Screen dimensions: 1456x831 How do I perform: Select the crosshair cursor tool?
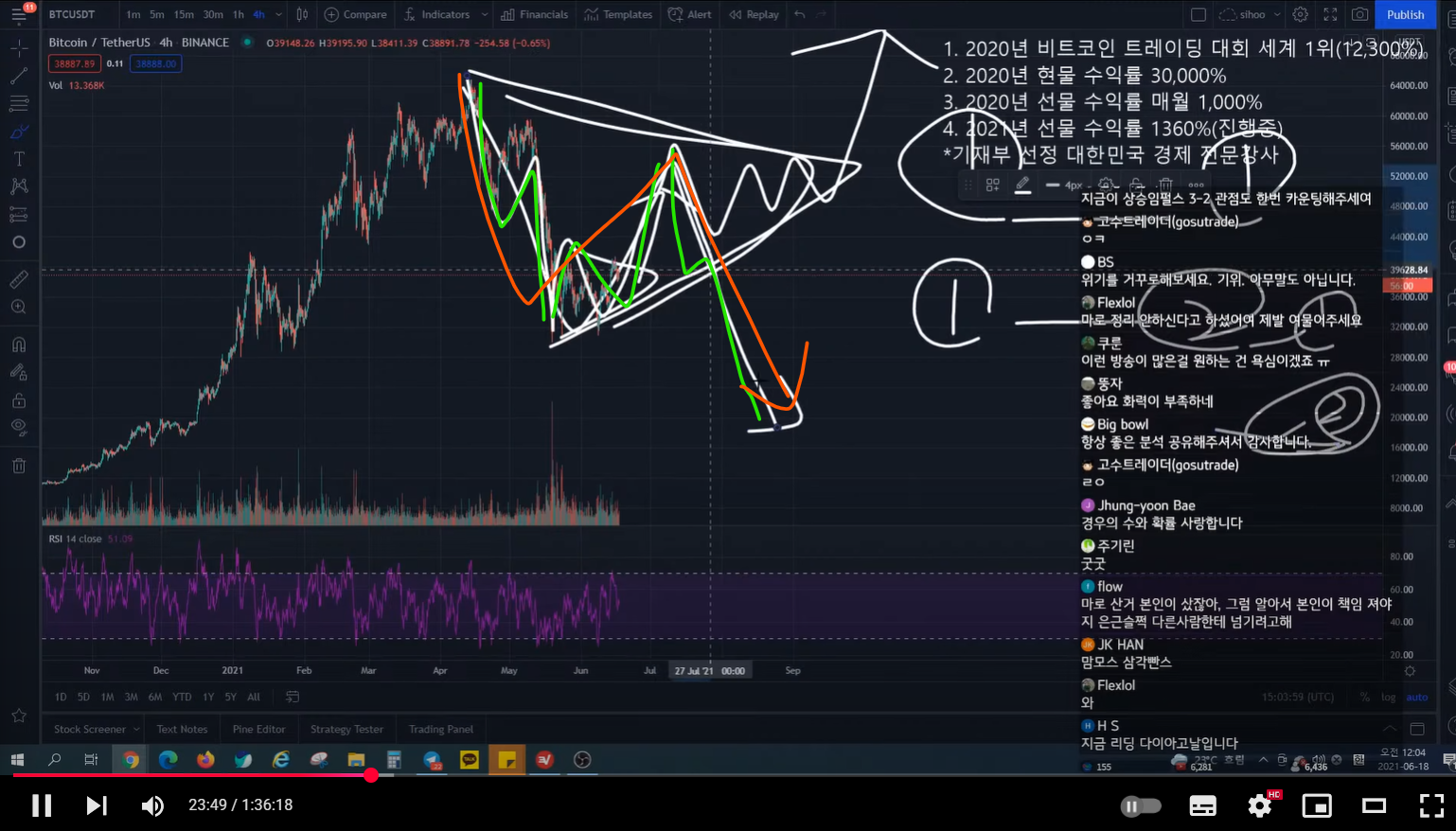click(x=18, y=47)
